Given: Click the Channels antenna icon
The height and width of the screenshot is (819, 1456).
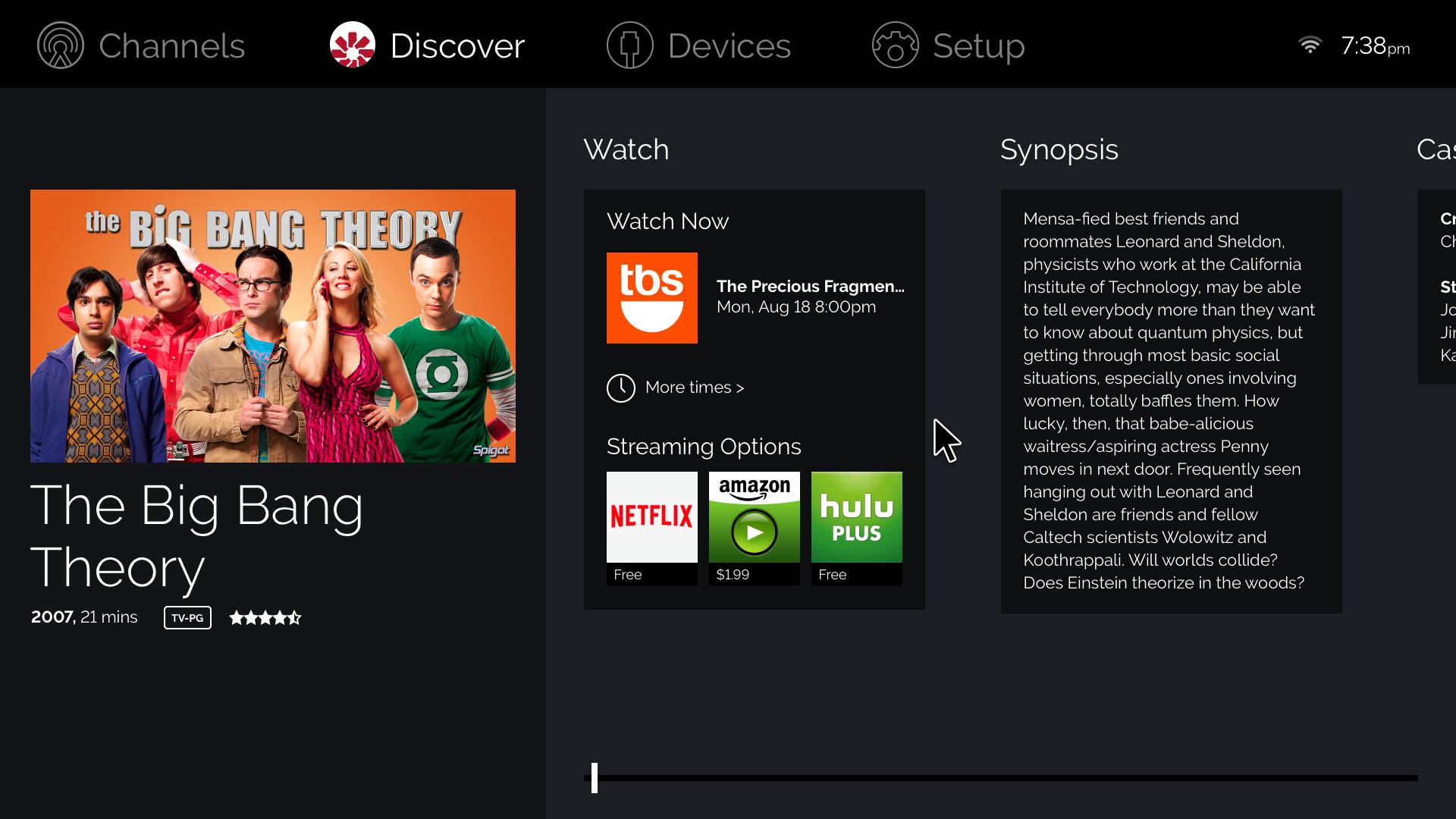Looking at the screenshot, I should click(x=61, y=45).
